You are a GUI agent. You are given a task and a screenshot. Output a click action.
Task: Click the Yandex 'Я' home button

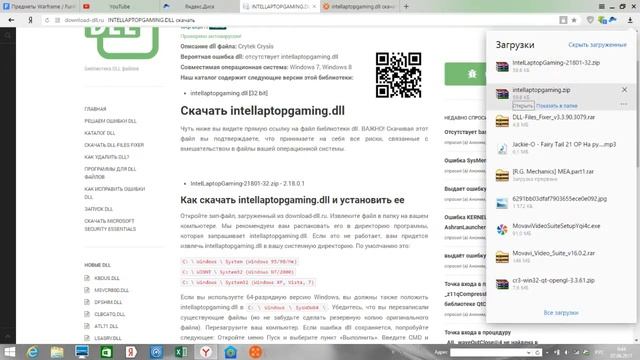click(x=30, y=20)
